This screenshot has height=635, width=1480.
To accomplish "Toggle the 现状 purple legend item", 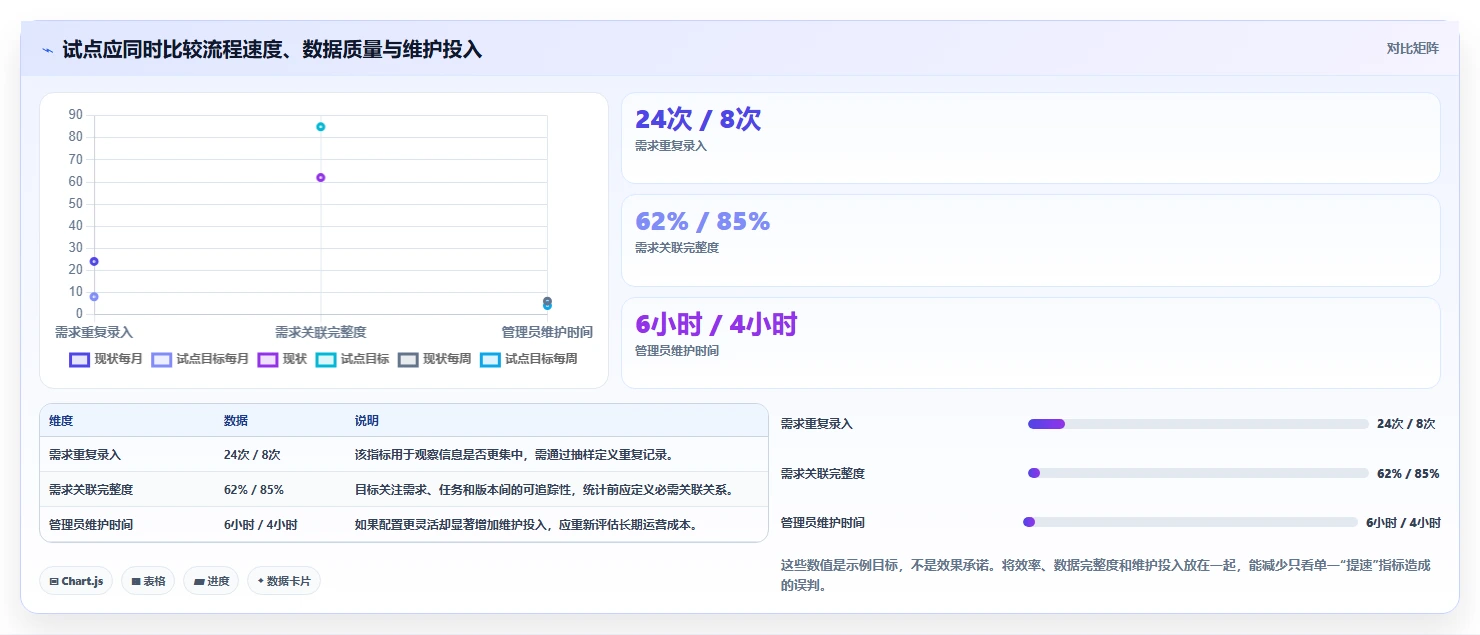I will [x=282, y=359].
